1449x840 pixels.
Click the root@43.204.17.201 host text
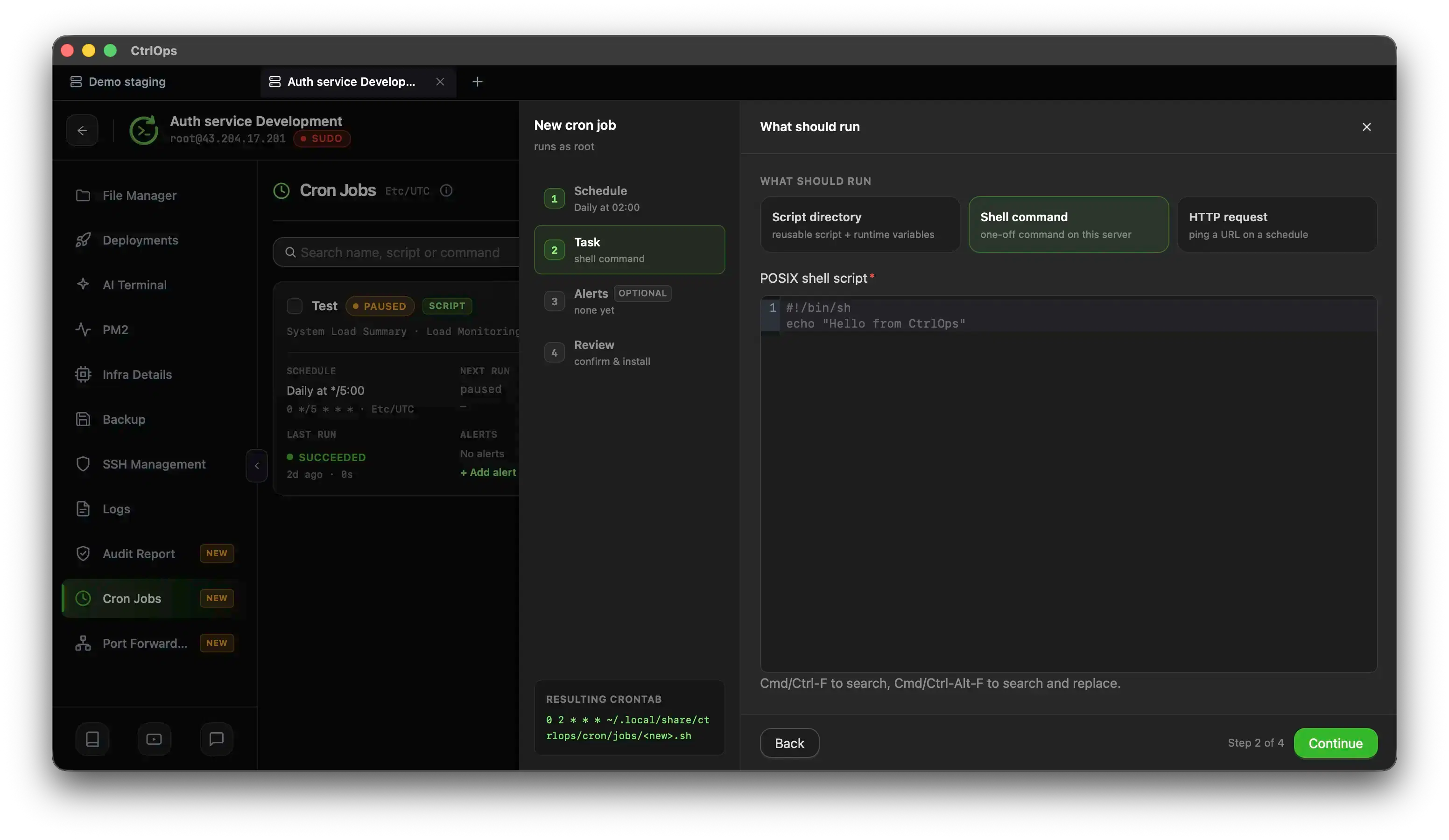coord(228,139)
